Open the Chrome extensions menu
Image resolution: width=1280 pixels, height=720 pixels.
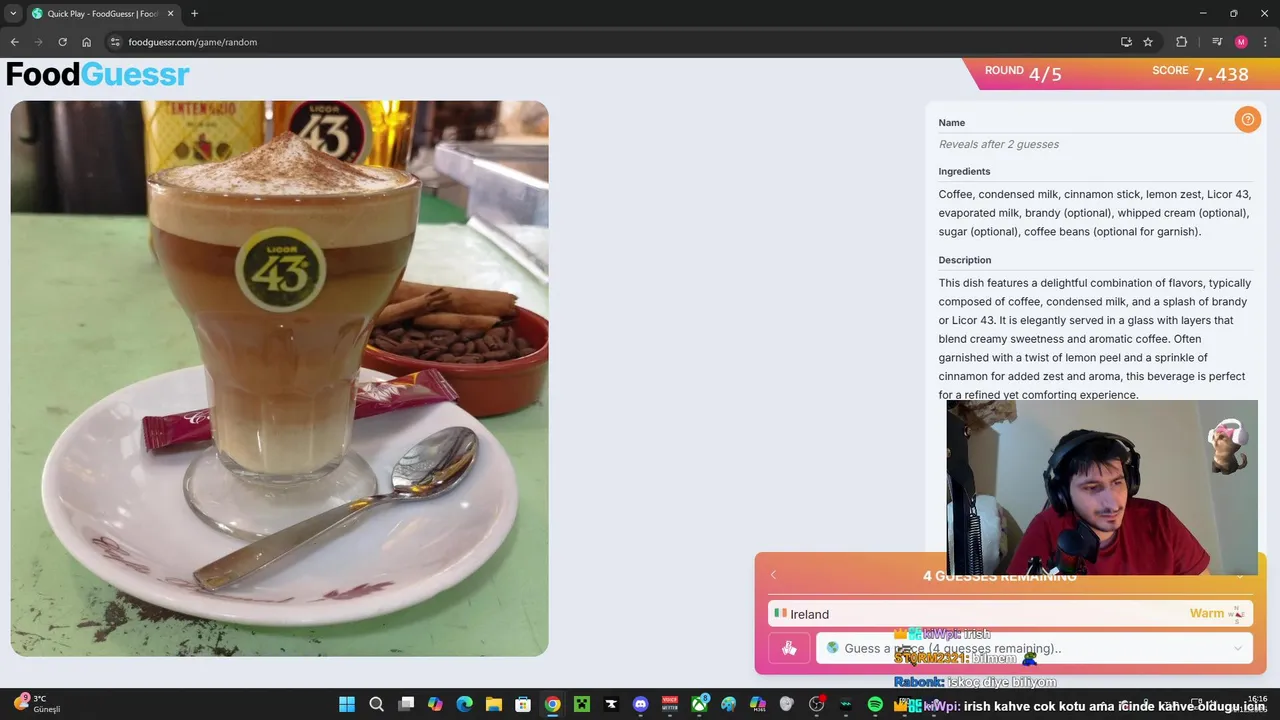pos(1181,42)
